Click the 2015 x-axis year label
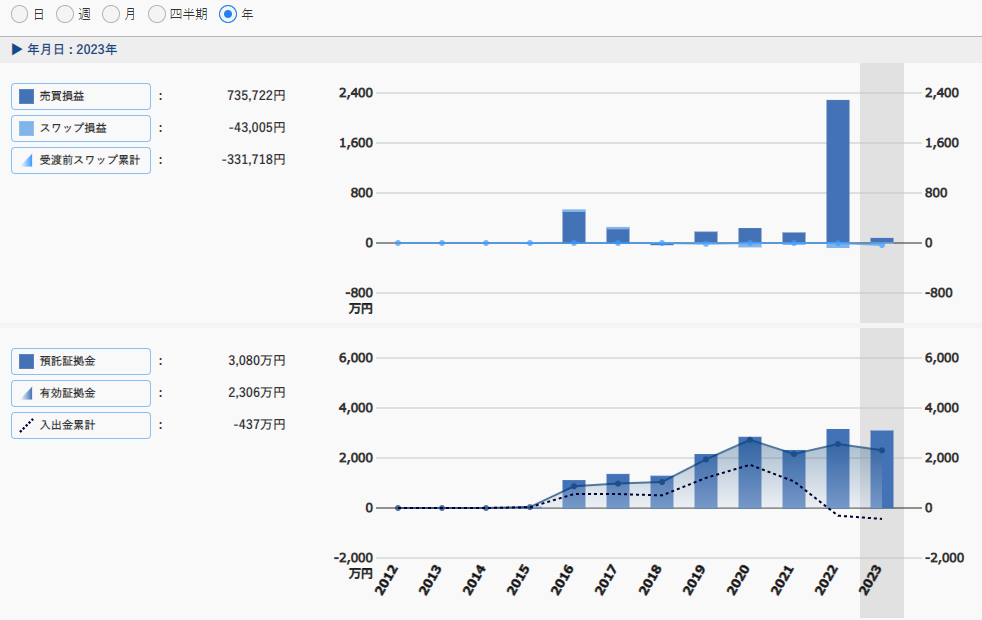 tap(519, 580)
